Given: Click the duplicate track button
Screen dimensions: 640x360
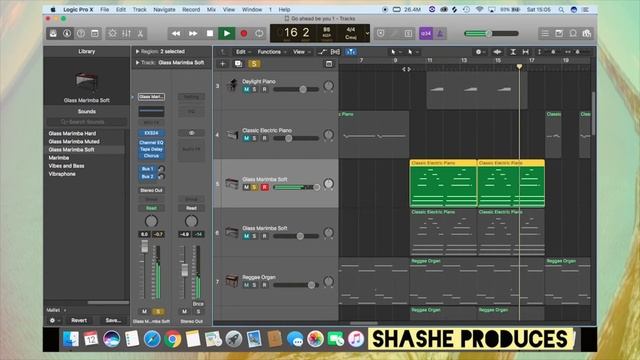Looking at the screenshot, I should (x=238, y=64).
